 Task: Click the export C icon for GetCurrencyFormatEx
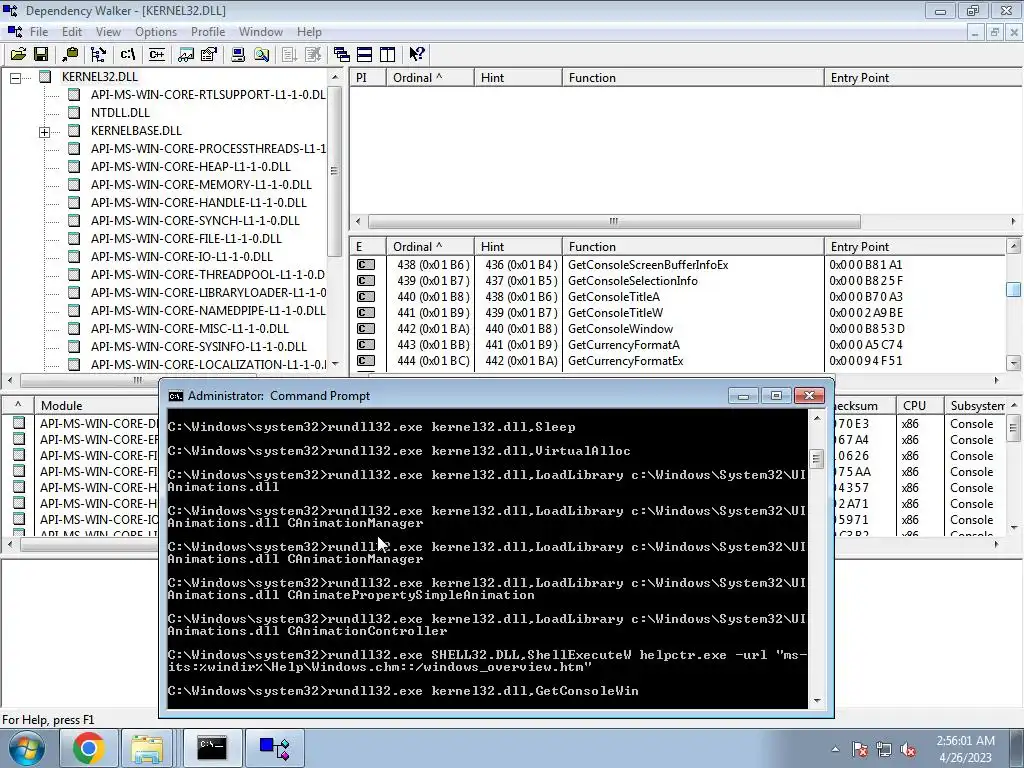pos(366,360)
